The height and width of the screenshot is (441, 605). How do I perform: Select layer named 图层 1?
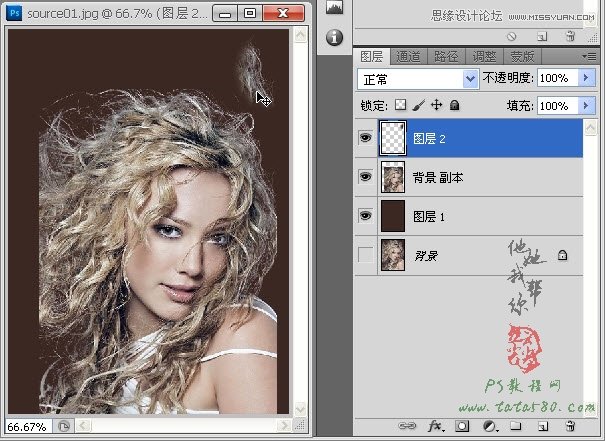[x=429, y=216]
